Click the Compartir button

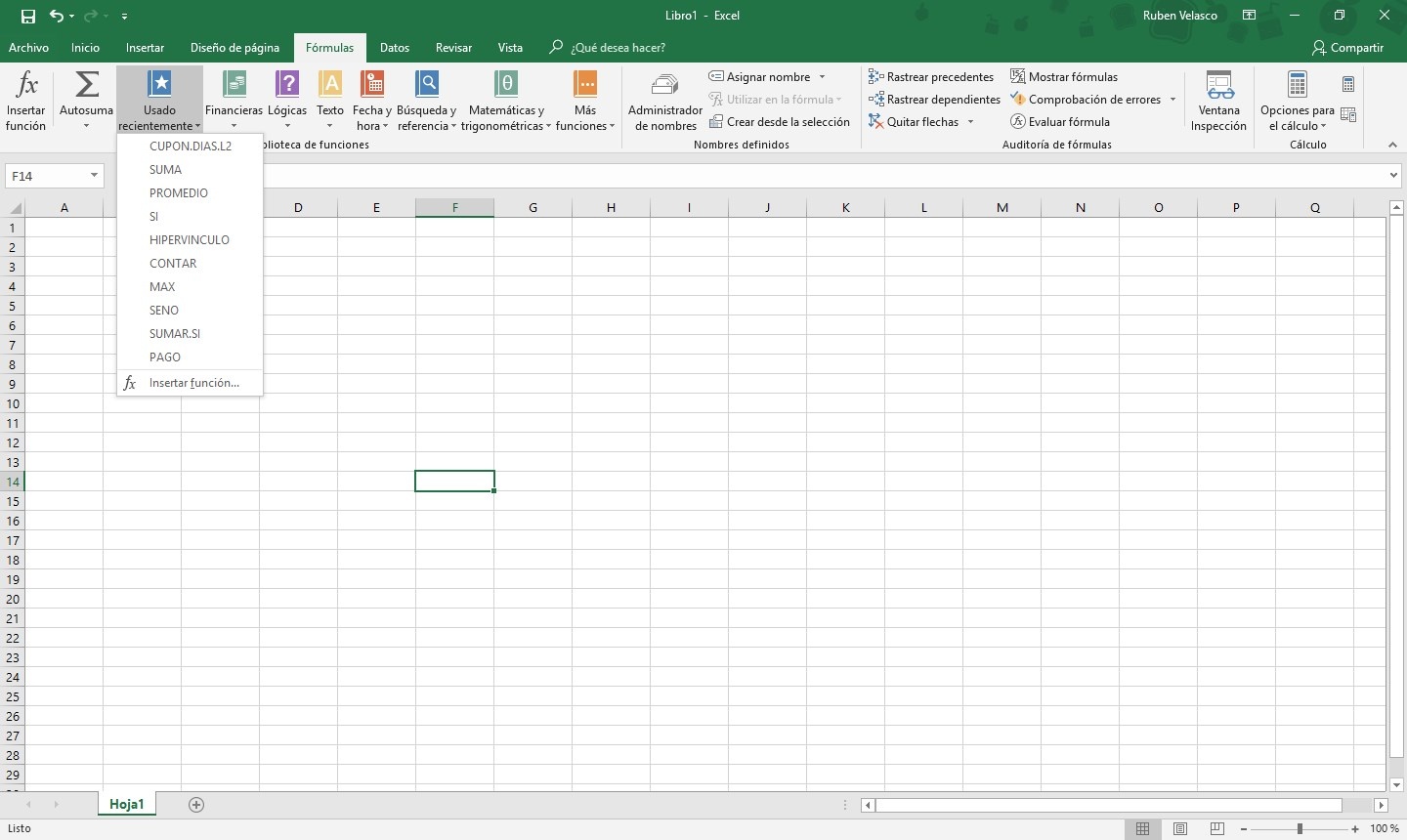(x=1348, y=47)
